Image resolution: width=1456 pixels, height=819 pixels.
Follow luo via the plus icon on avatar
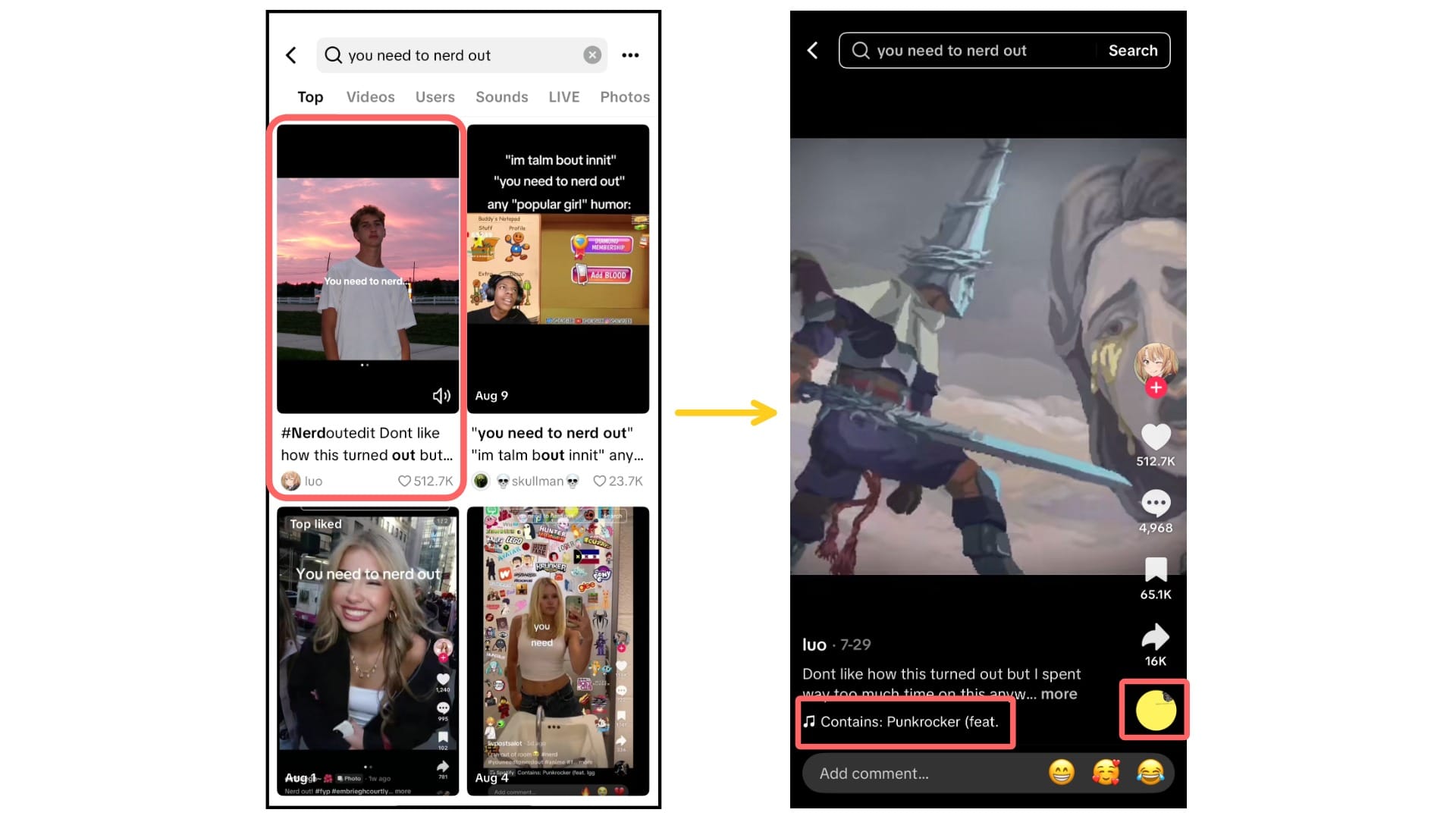(1156, 388)
